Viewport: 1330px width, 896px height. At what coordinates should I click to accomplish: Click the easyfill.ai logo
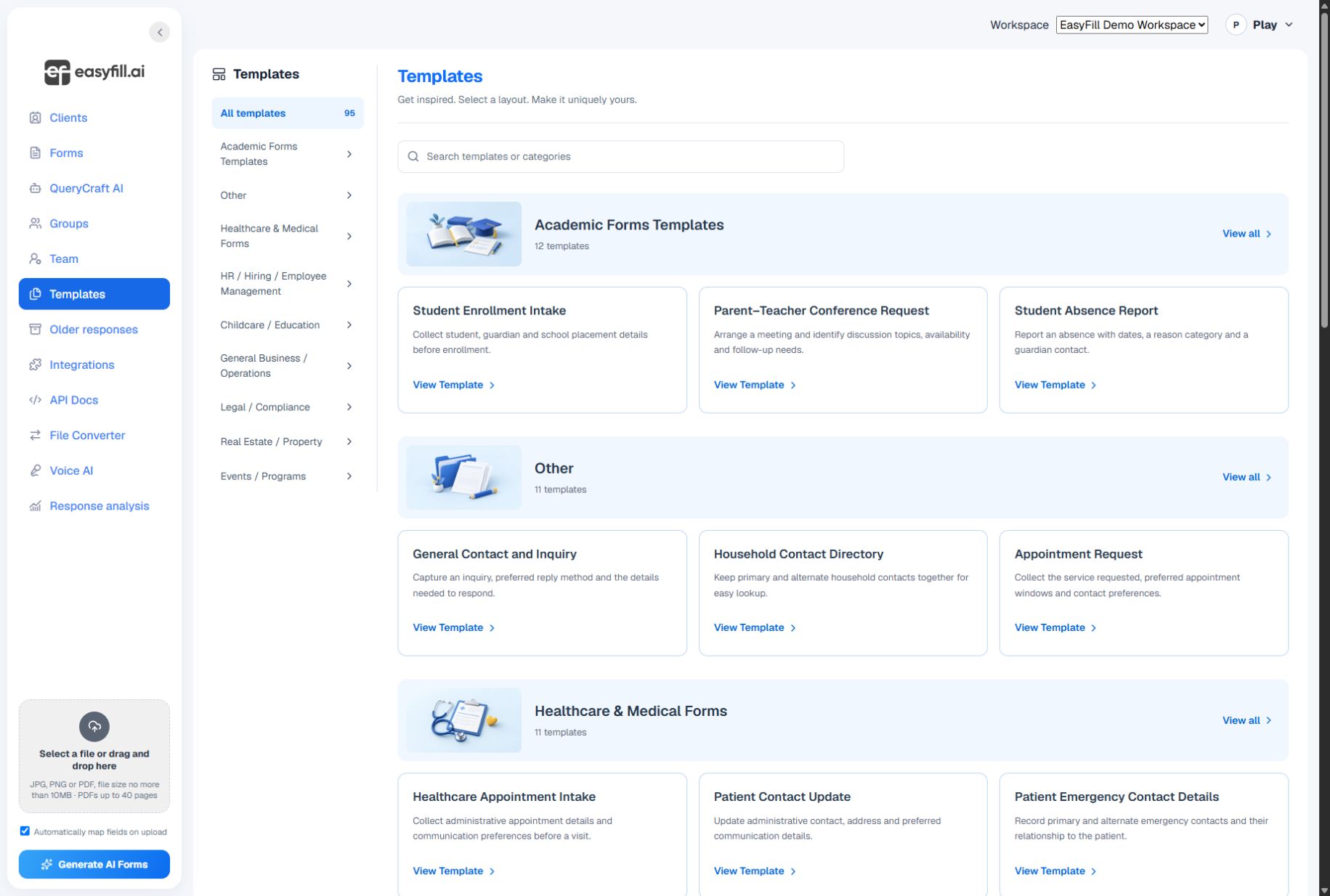click(x=94, y=72)
